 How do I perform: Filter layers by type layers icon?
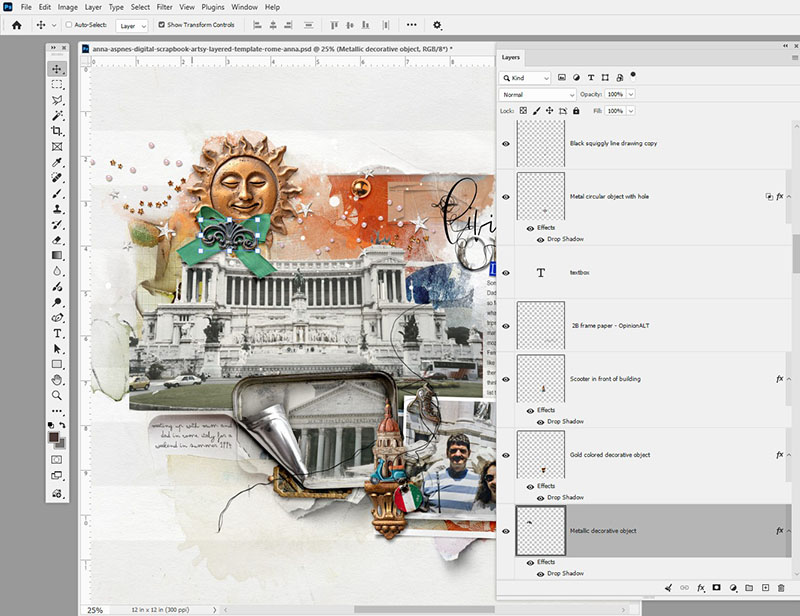[590, 78]
